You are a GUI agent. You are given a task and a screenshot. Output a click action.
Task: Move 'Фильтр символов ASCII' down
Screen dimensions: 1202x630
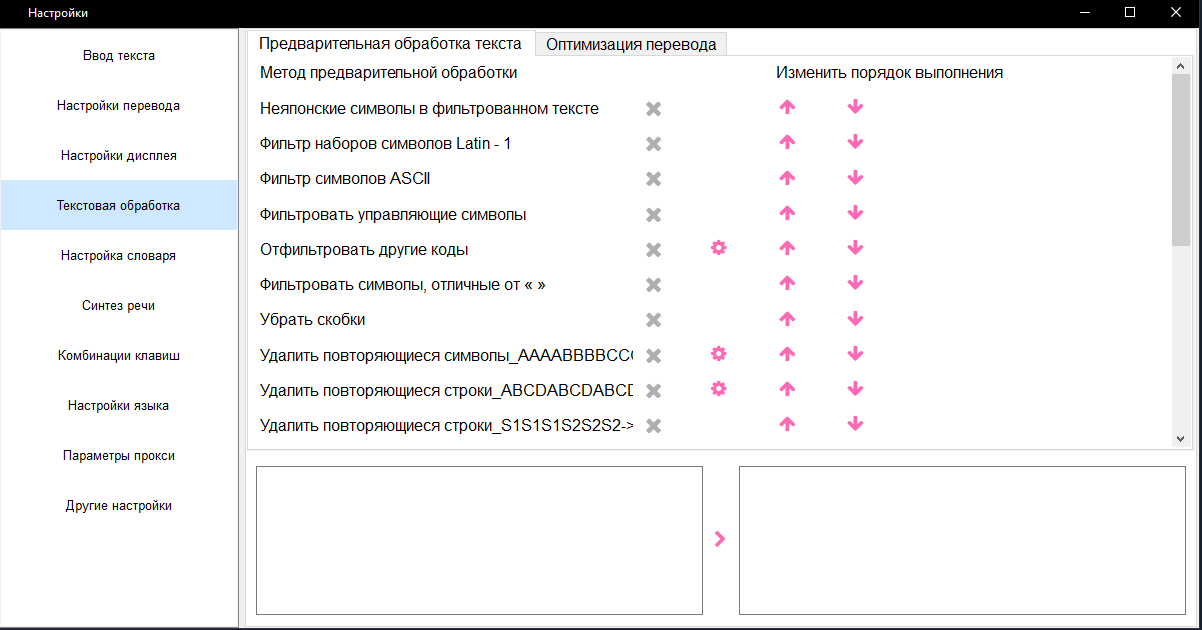(x=855, y=177)
